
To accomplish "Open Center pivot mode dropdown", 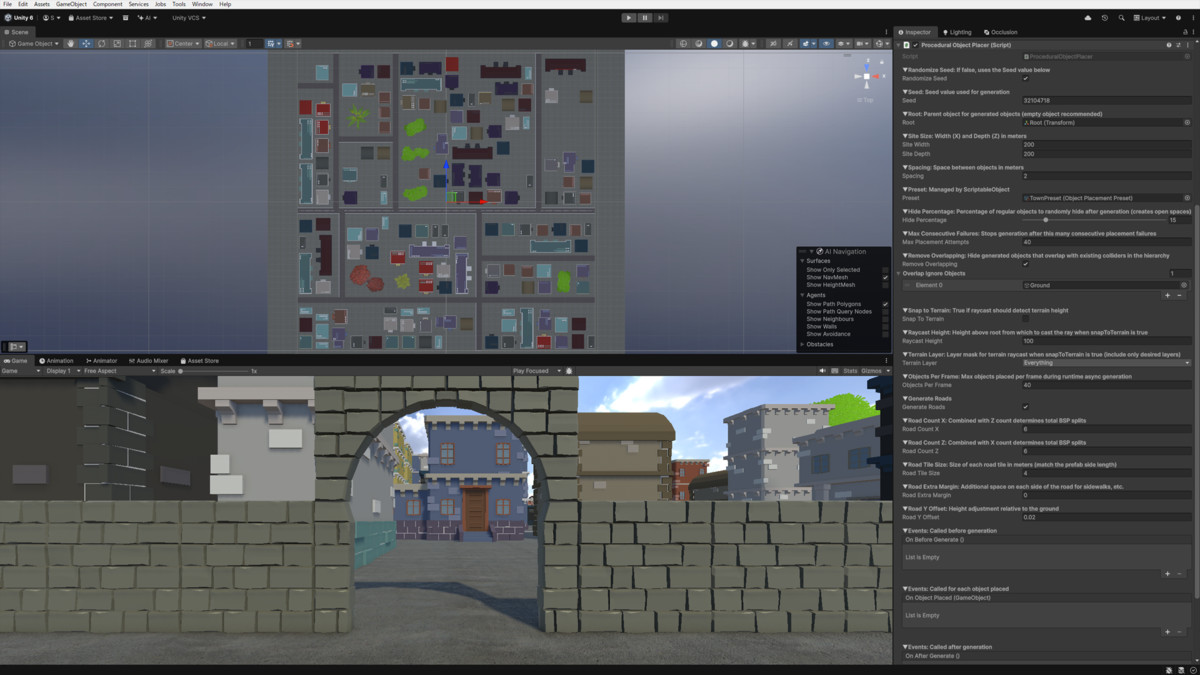I will (x=183, y=44).
